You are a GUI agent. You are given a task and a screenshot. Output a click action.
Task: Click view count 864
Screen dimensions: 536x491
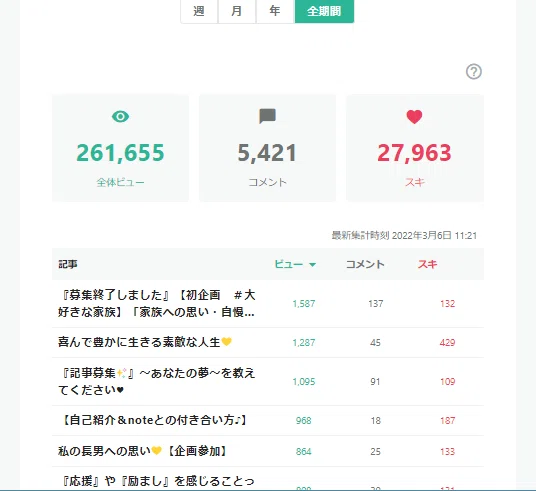304,452
